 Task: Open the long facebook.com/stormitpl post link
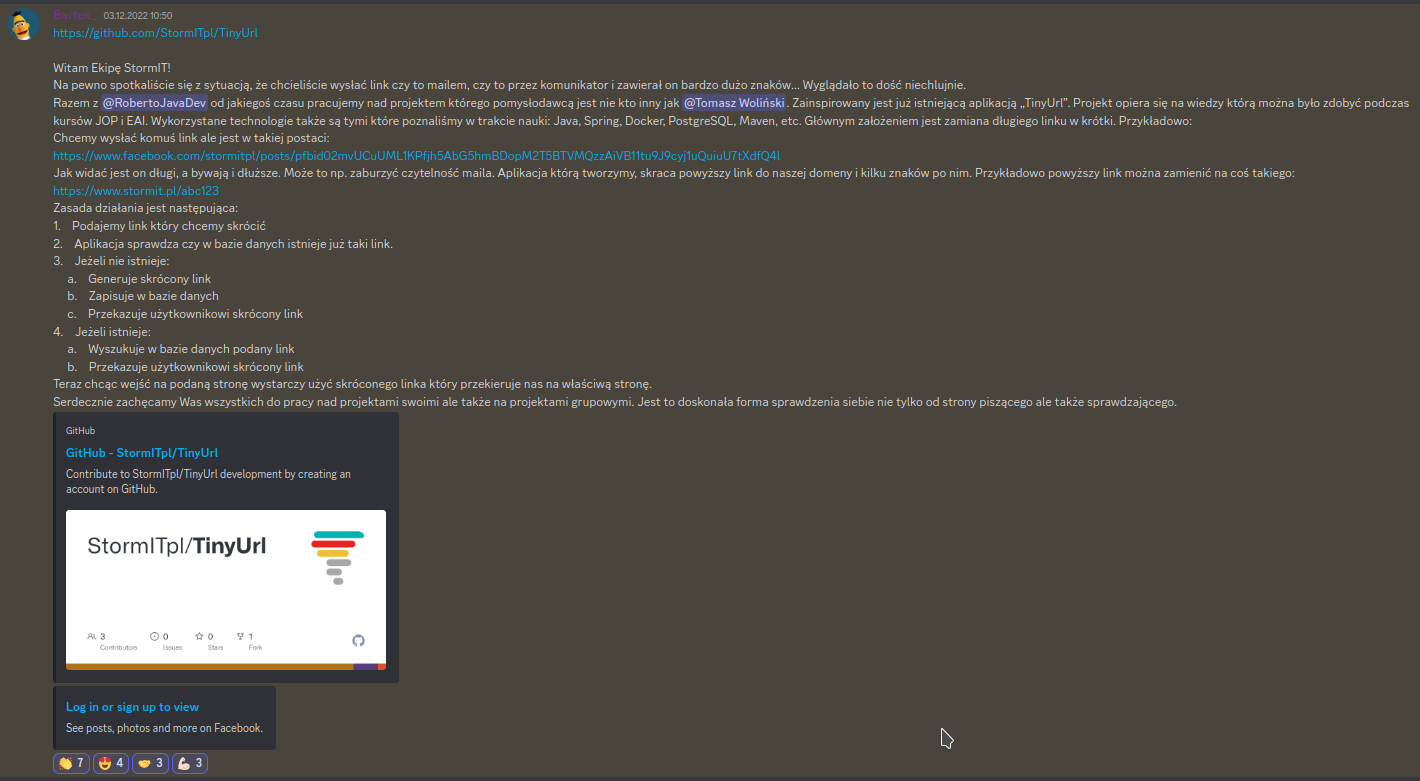[416, 156]
